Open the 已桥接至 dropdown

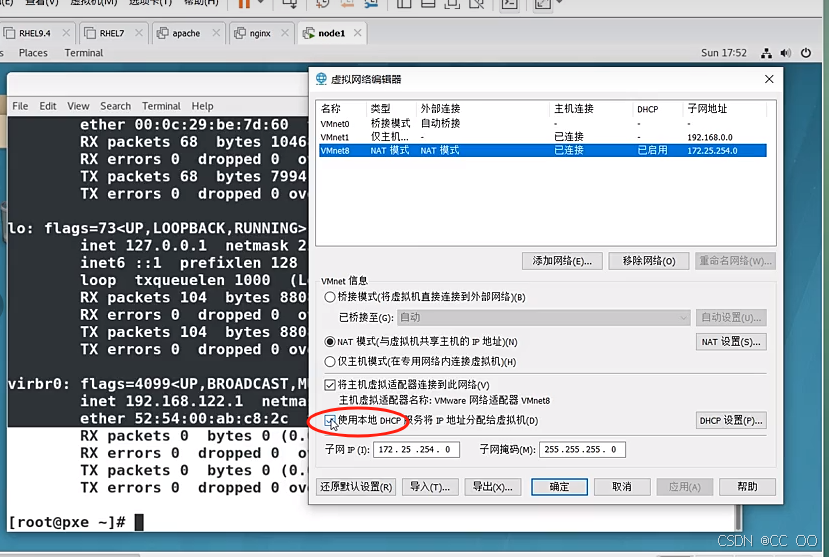(x=544, y=318)
